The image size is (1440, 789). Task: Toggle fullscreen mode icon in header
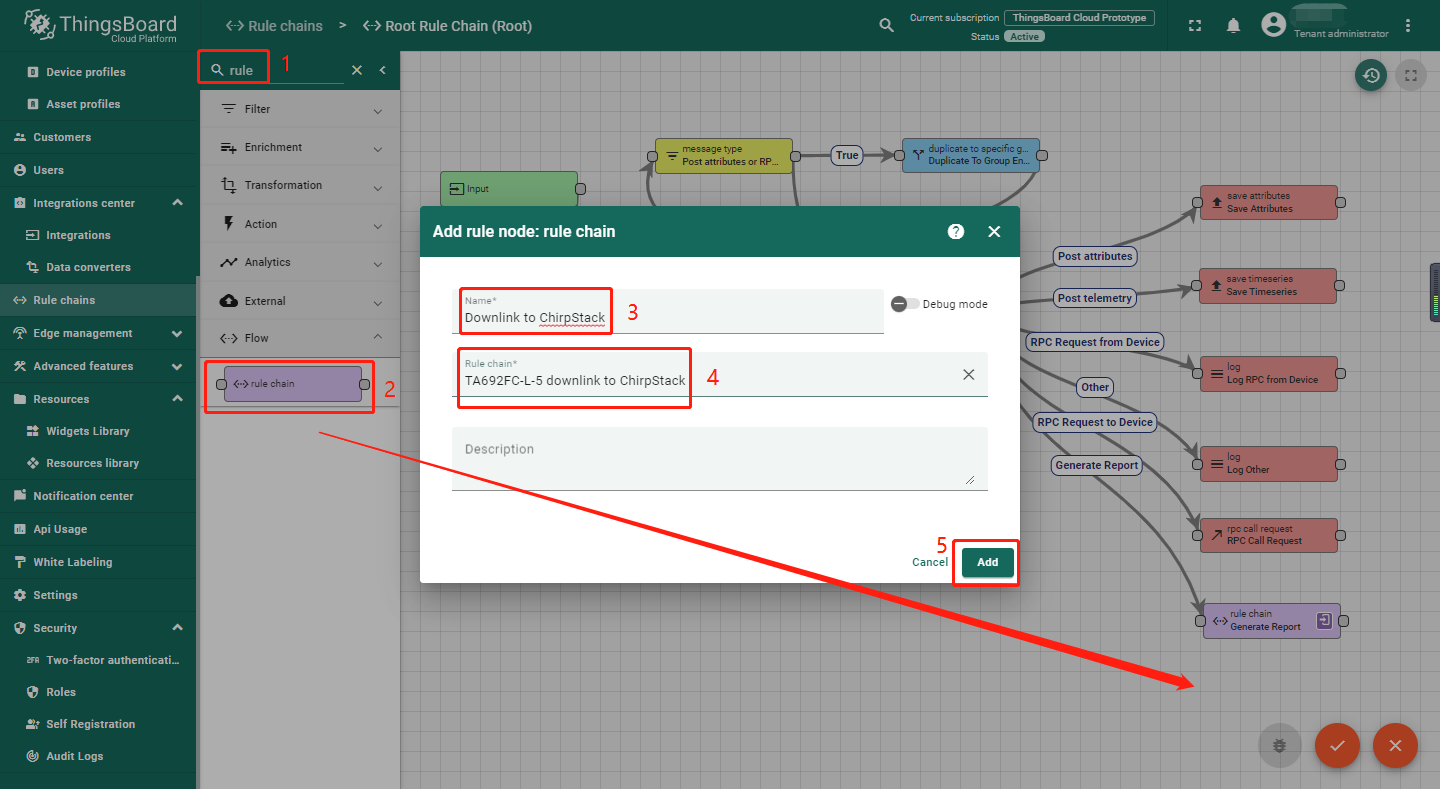(x=1195, y=26)
